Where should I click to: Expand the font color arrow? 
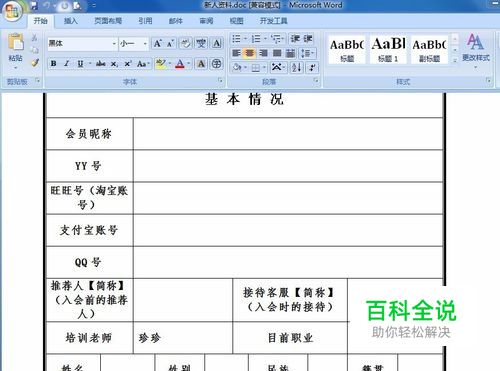tap(189, 64)
